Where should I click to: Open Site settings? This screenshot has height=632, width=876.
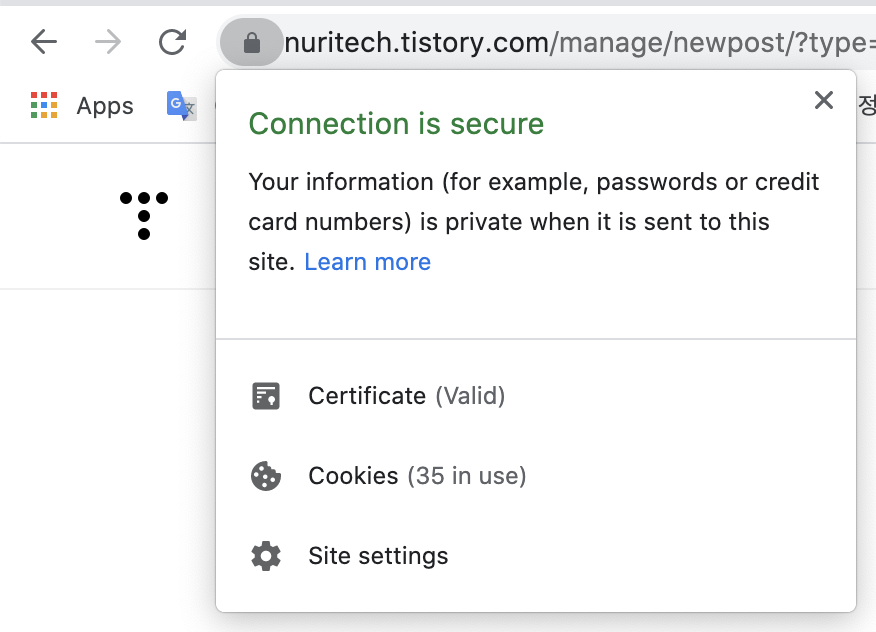(x=378, y=557)
